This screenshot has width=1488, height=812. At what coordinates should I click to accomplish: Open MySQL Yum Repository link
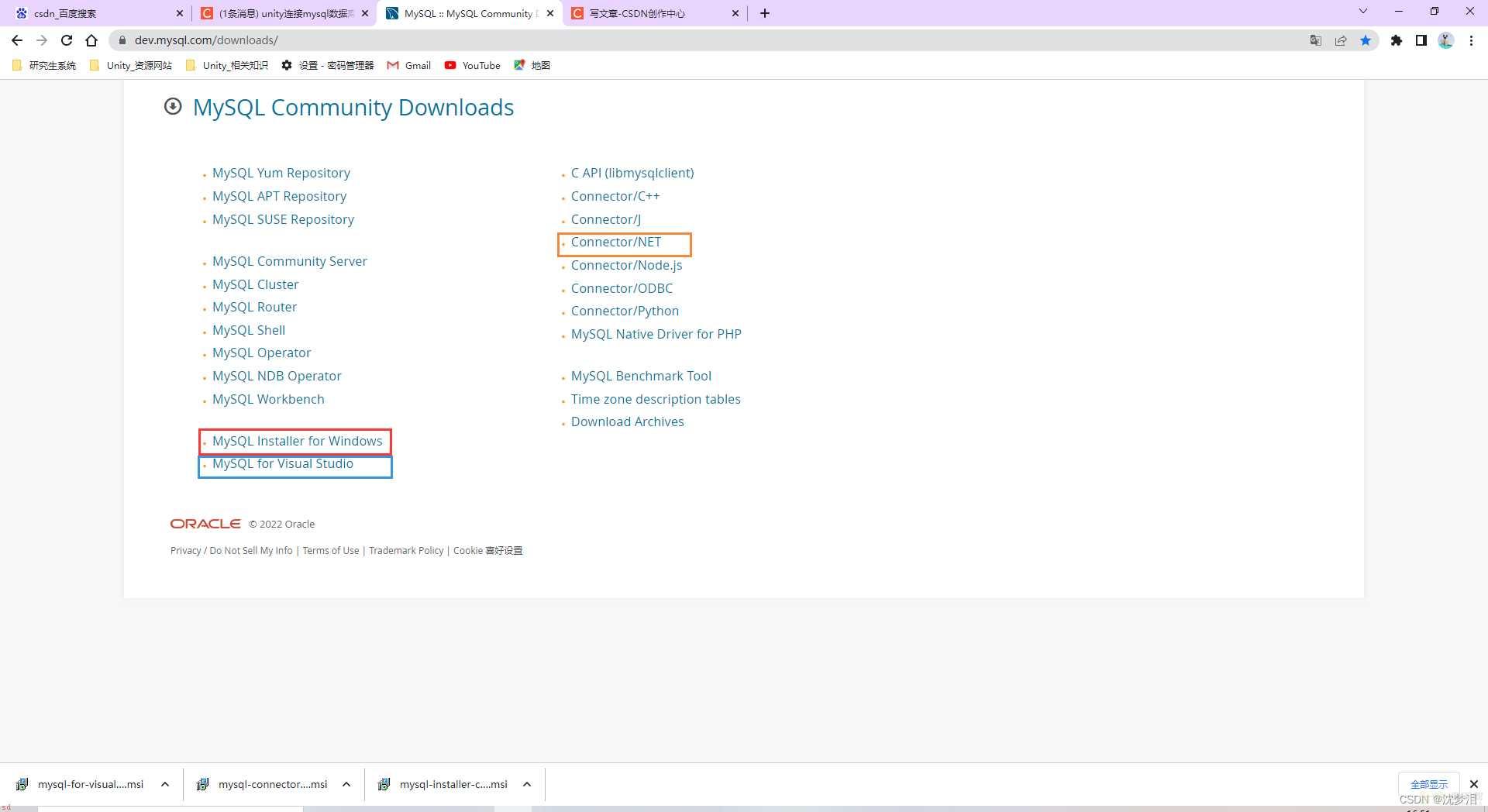pos(281,173)
